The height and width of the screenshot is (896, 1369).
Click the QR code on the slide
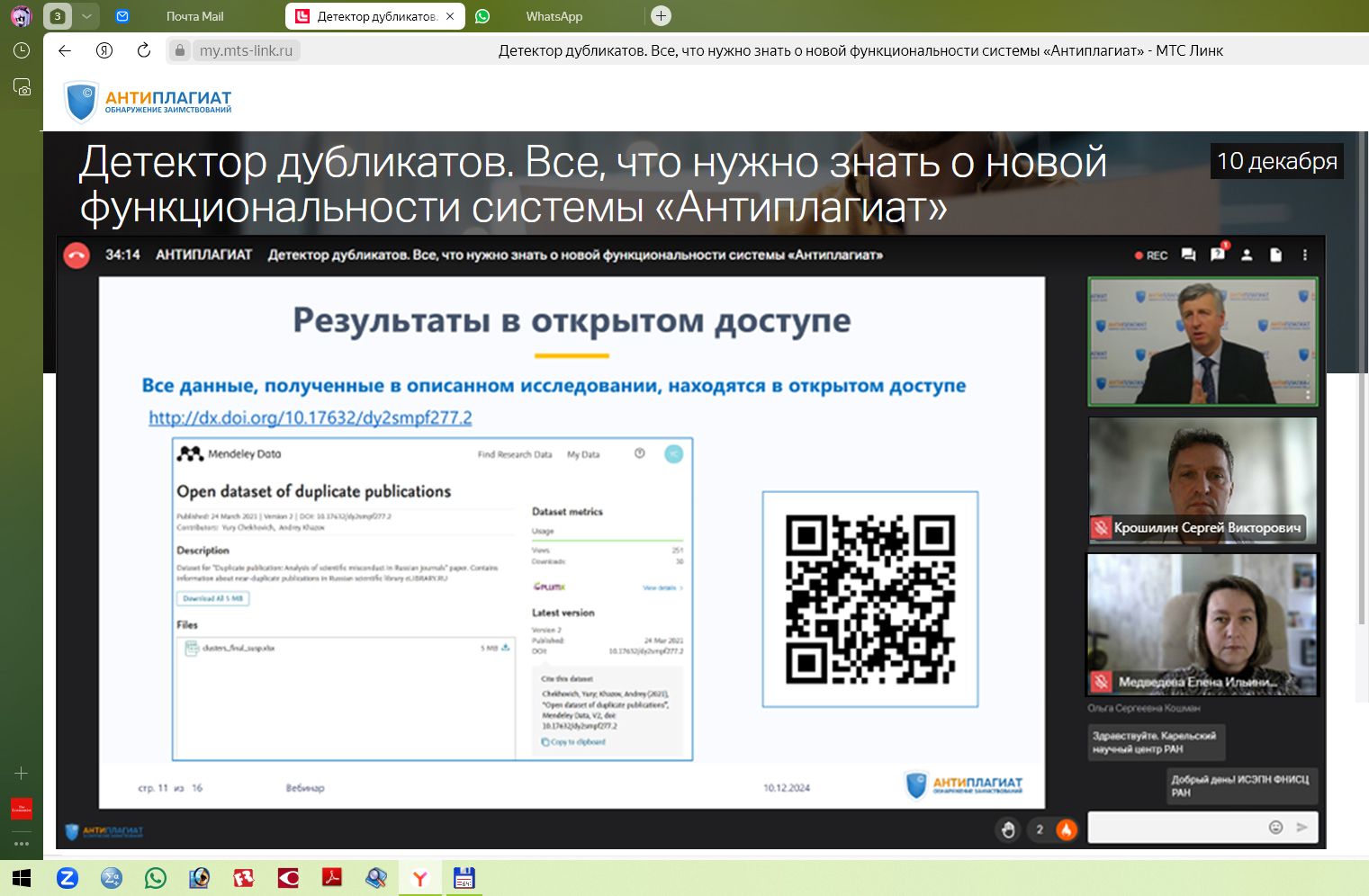870,599
